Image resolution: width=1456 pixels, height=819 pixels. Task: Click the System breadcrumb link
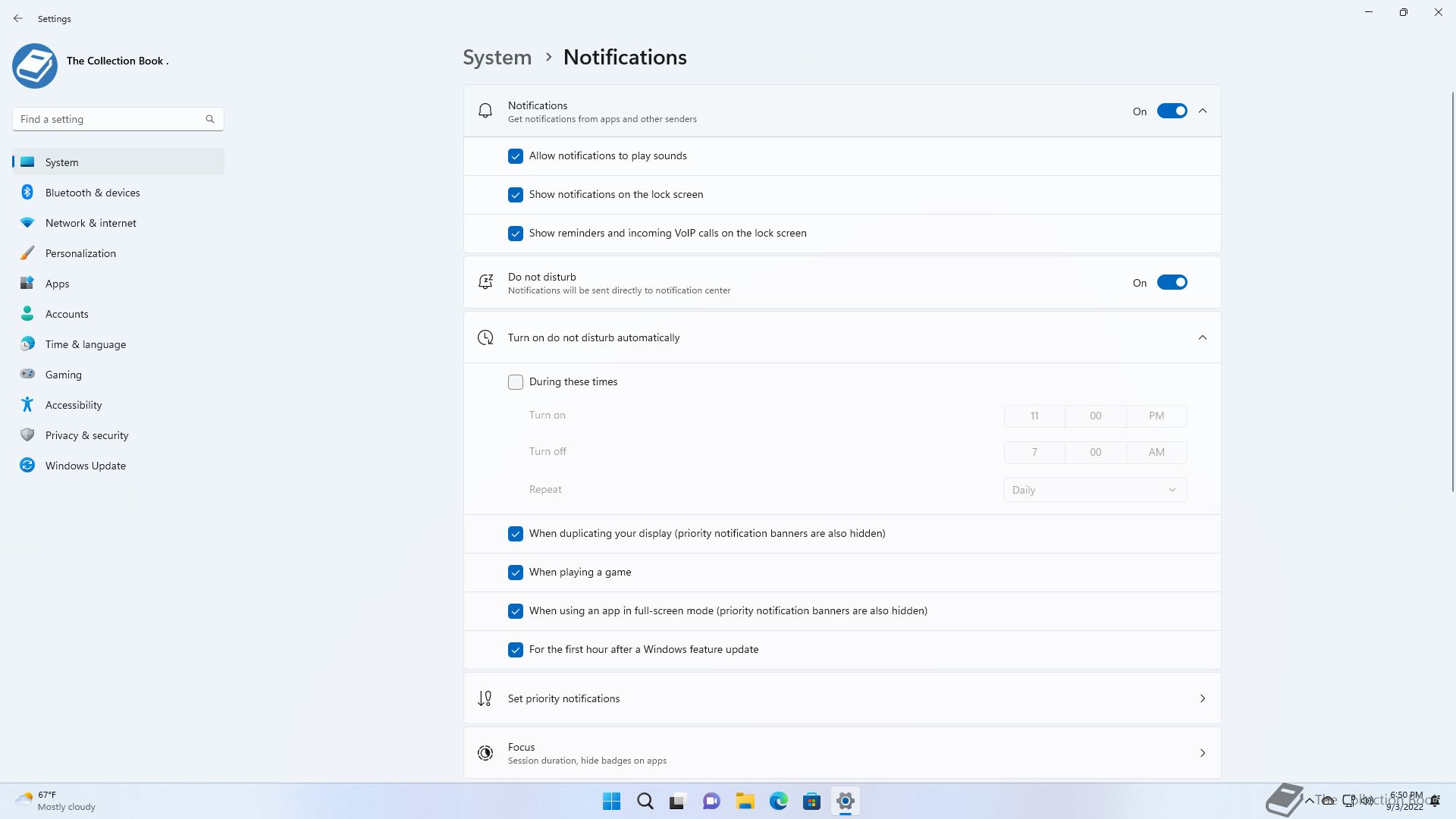[497, 58]
